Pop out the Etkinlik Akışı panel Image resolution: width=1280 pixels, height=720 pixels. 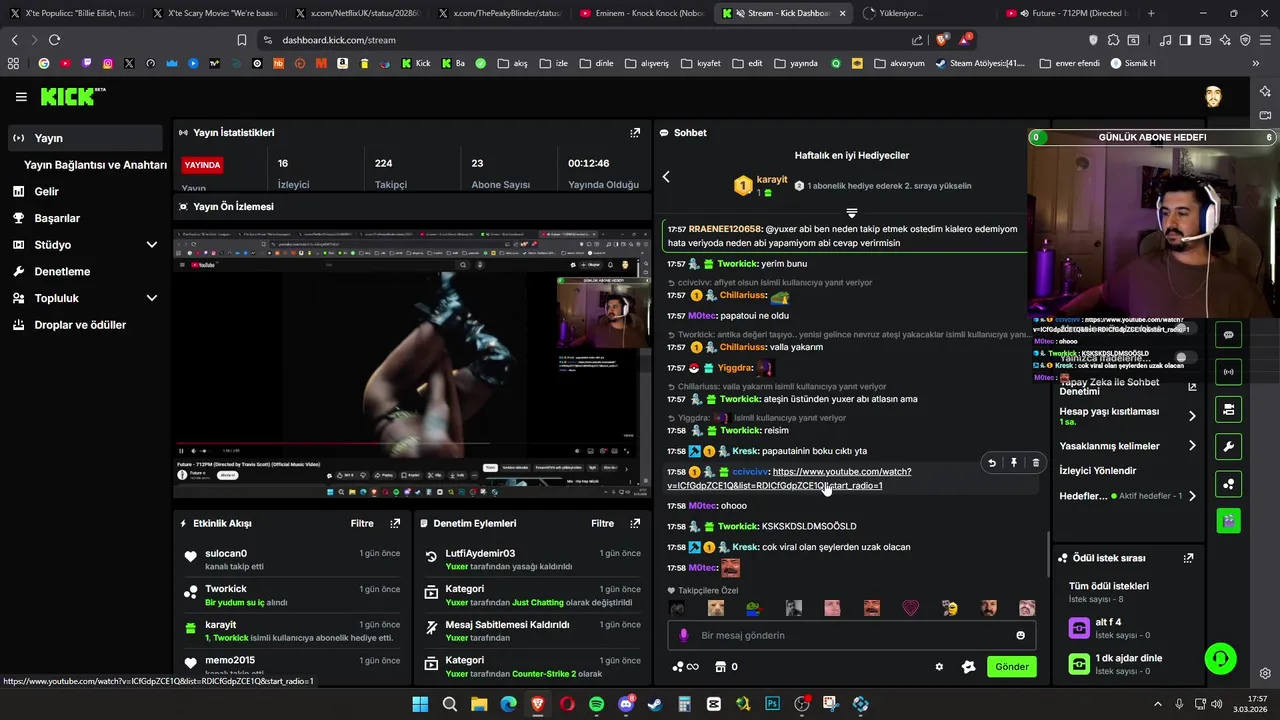(x=395, y=523)
